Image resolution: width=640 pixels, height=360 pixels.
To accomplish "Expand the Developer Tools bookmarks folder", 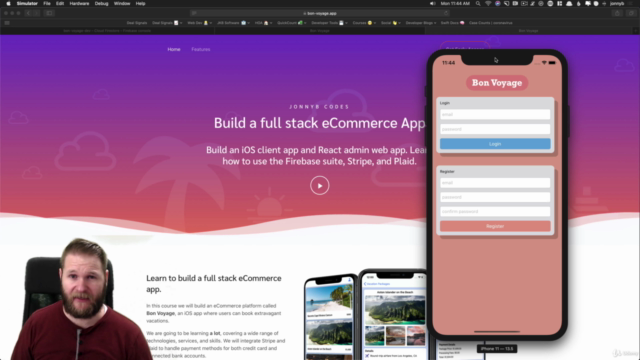I will point(329,23).
